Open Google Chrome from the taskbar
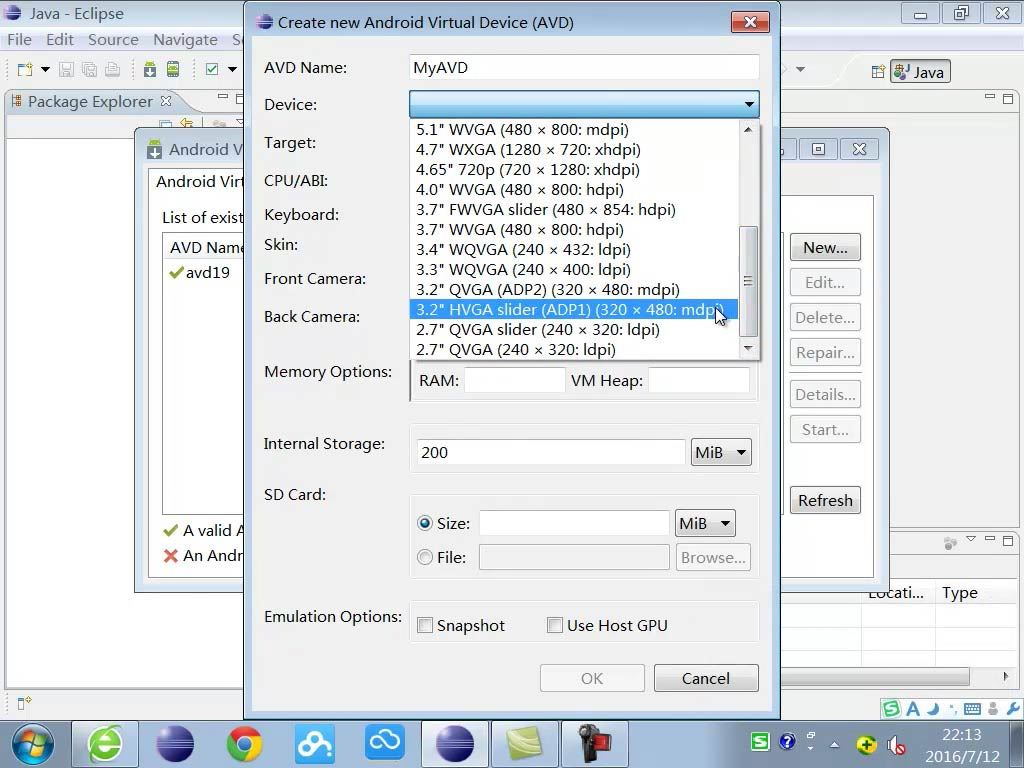Screen dimensions: 1024x768 click(x=244, y=743)
